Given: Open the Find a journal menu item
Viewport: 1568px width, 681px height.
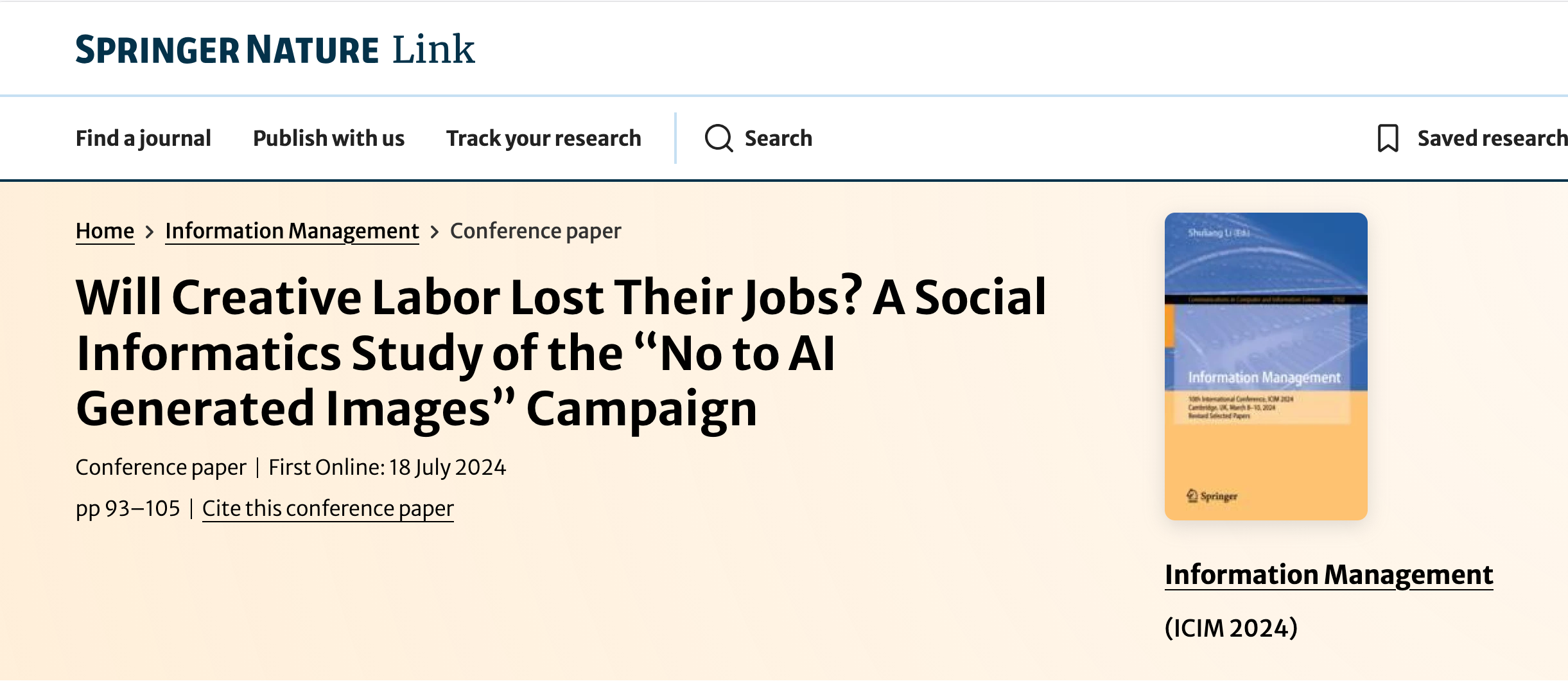Looking at the screenshot, I should (x=143, y=138).
